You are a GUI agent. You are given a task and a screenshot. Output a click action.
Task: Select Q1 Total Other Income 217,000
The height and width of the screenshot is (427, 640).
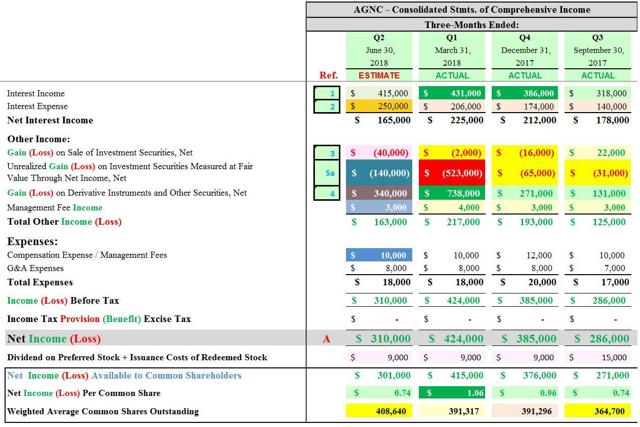[452, 222]
